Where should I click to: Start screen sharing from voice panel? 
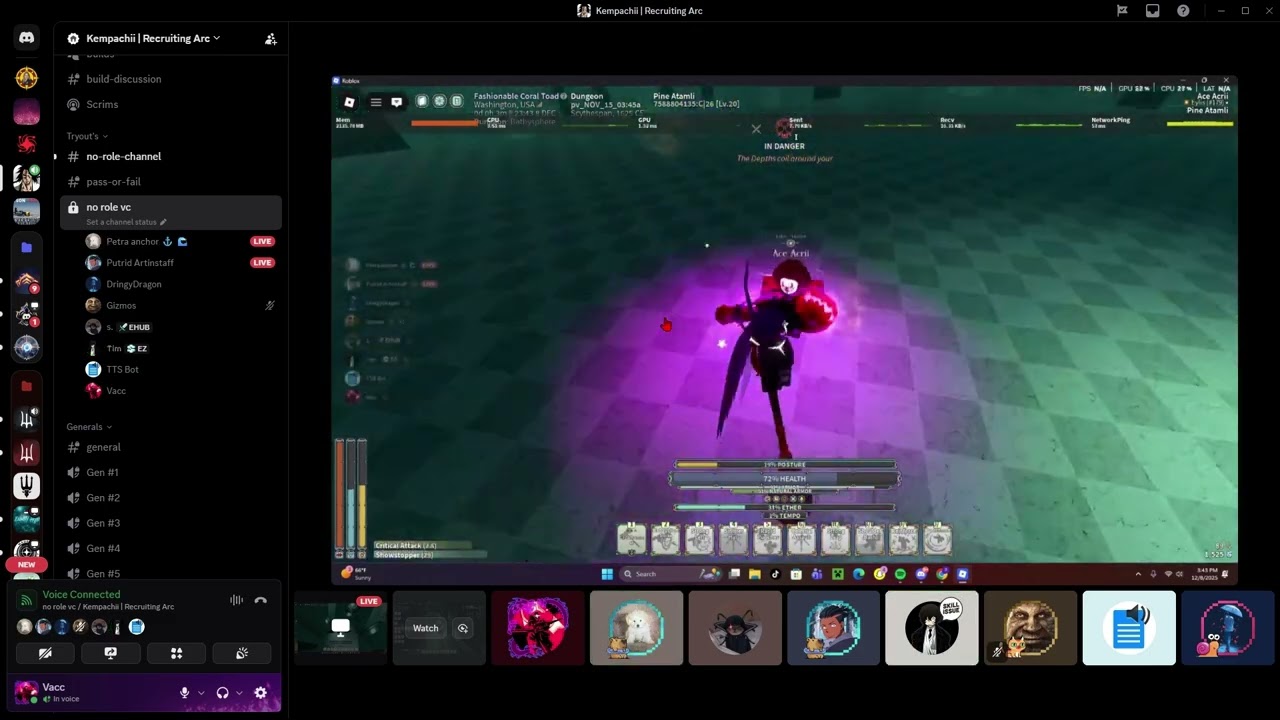(111, 653)
